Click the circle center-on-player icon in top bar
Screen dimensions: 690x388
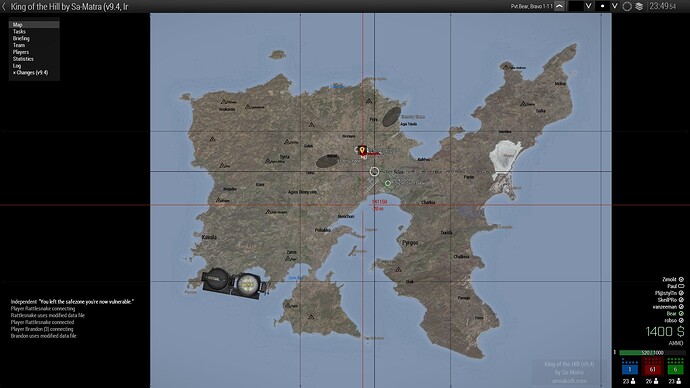(627, 6)
